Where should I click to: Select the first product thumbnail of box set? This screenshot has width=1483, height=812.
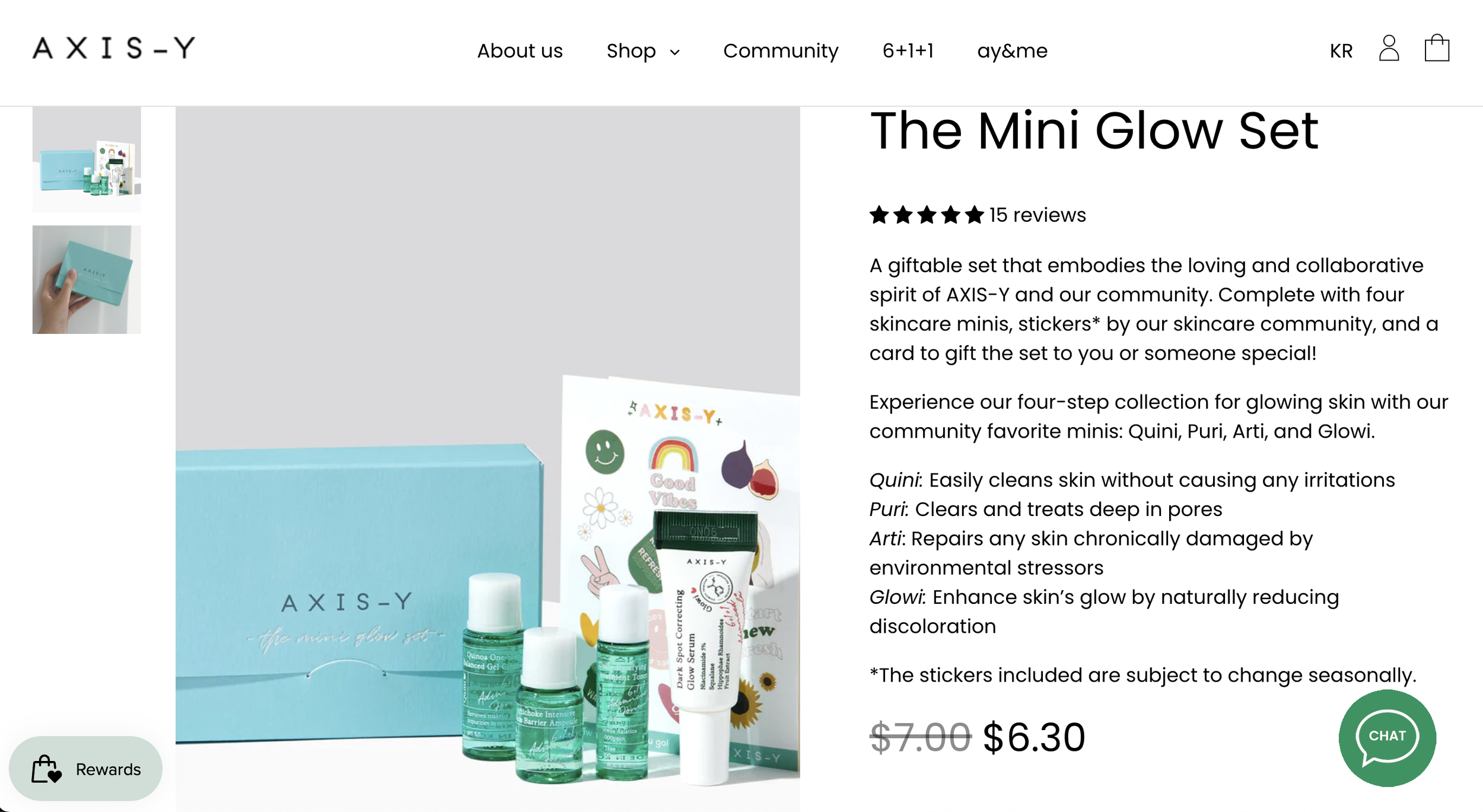(x=87, y=160)
